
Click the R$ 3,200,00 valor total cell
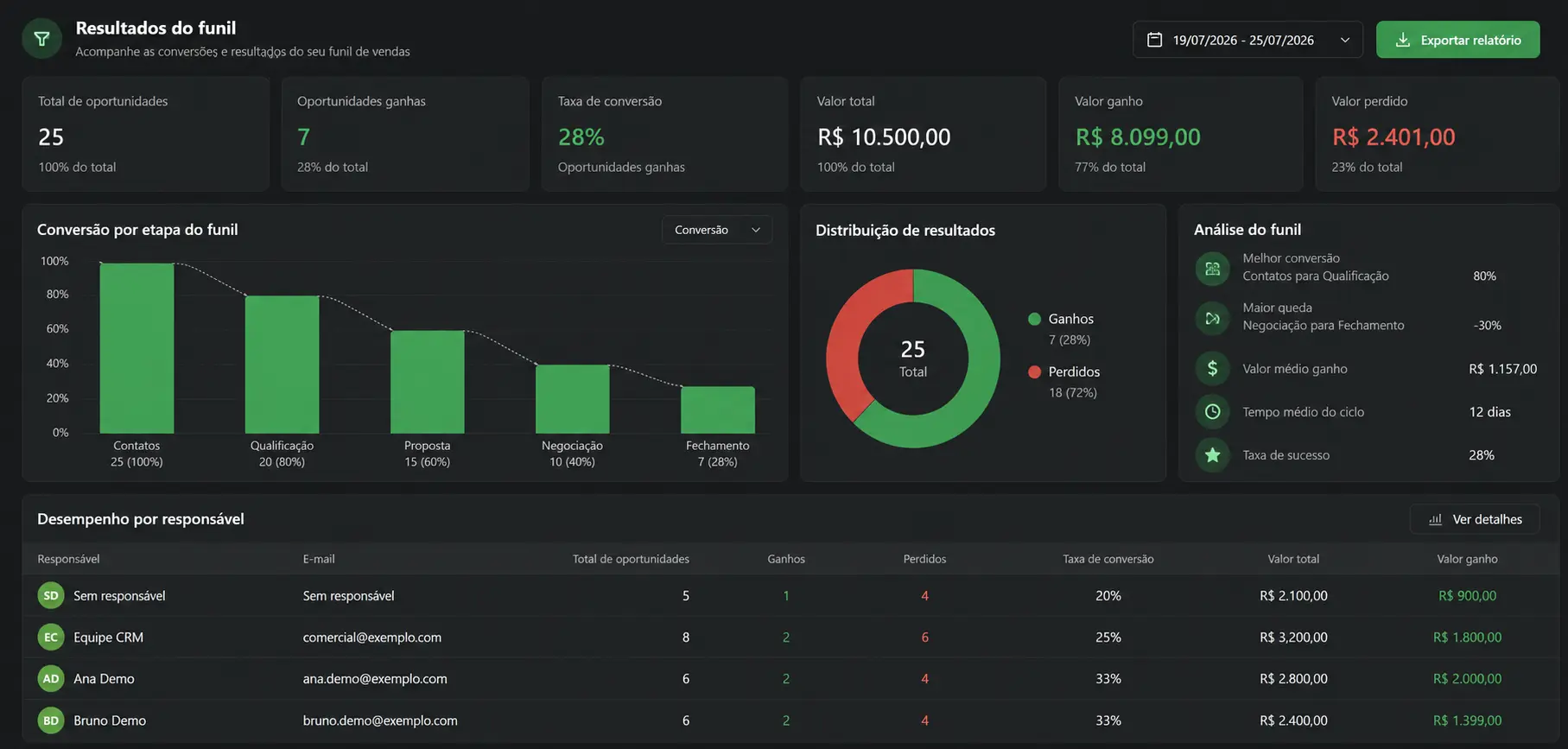1293,637
